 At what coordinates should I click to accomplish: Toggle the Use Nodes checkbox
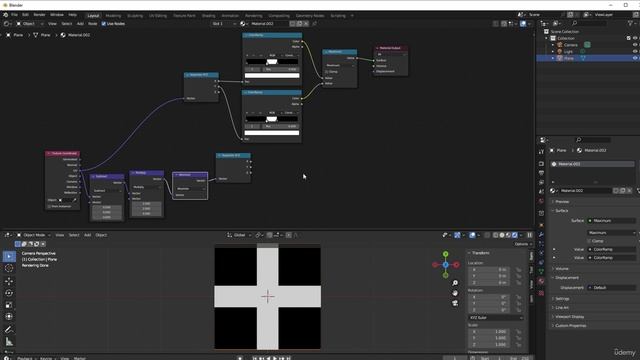pos(103,24)
